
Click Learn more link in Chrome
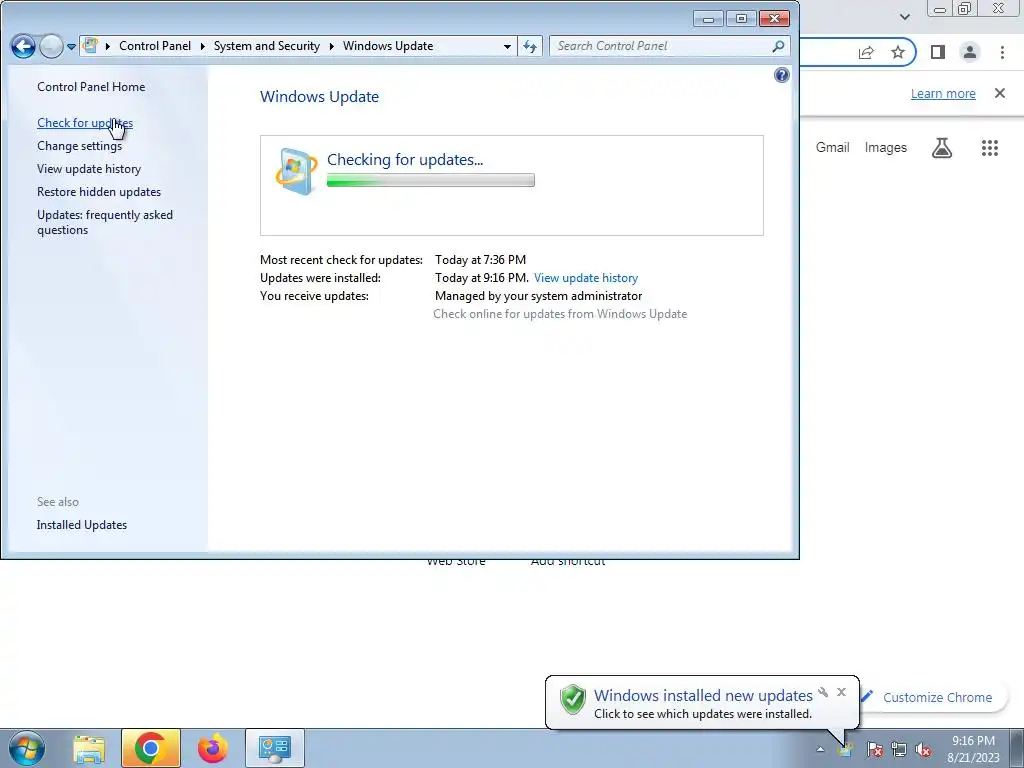coord(943,93)
